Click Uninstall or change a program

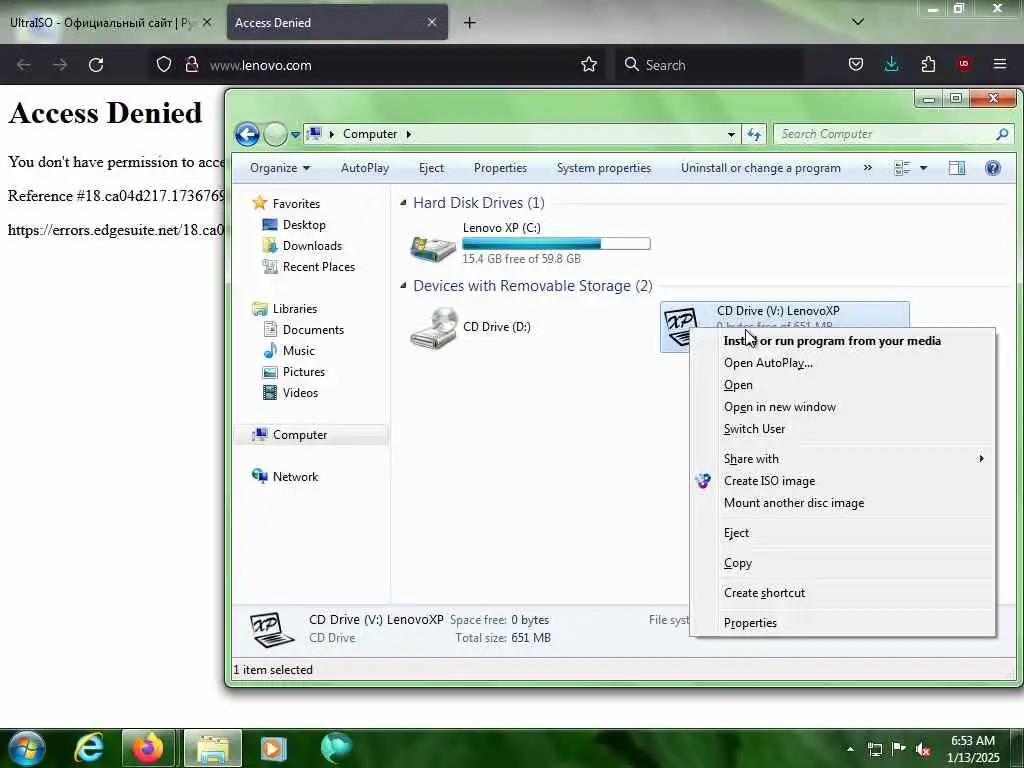[761, 168]
